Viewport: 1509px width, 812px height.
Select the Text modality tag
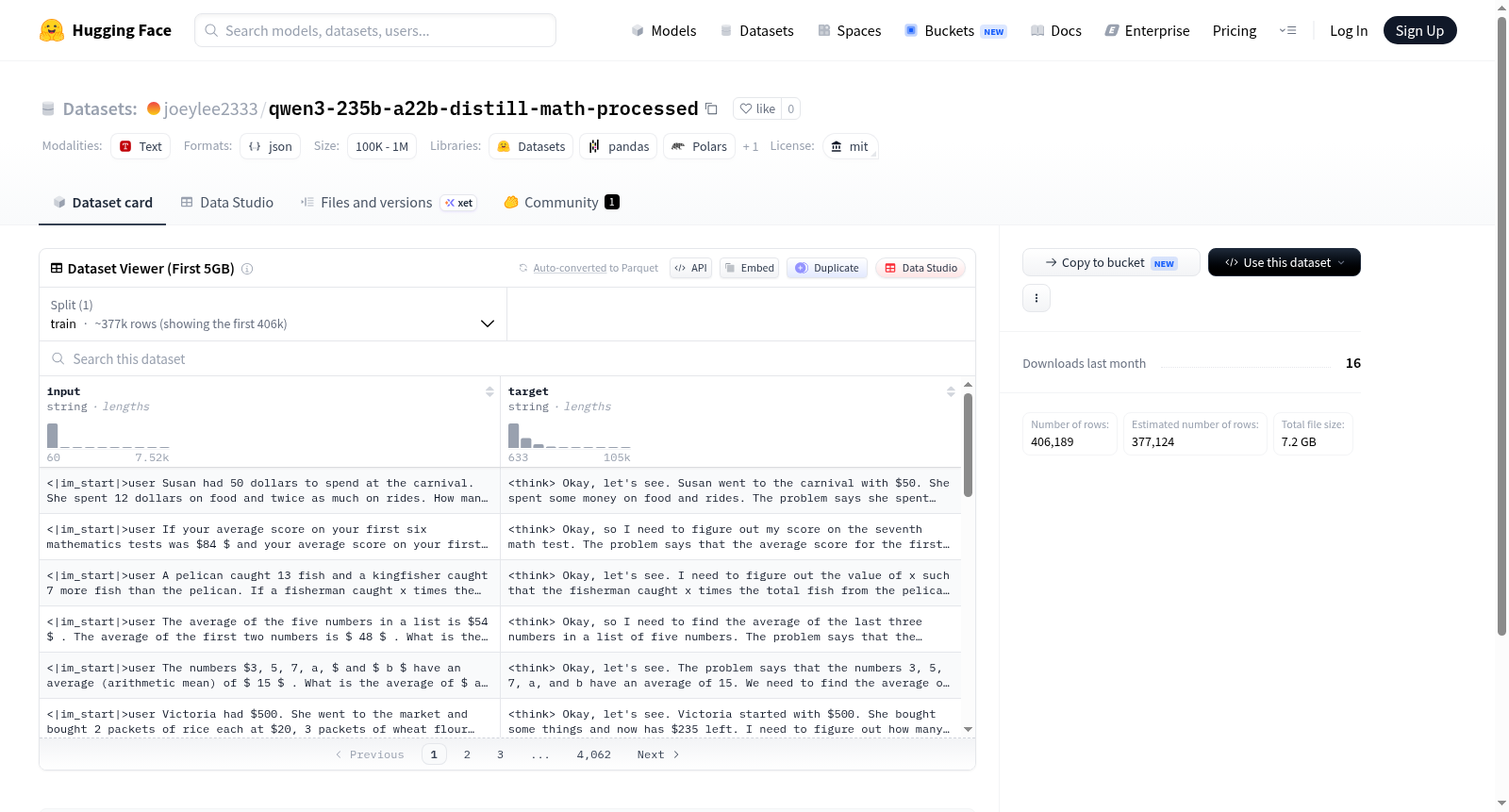(141, 146)
